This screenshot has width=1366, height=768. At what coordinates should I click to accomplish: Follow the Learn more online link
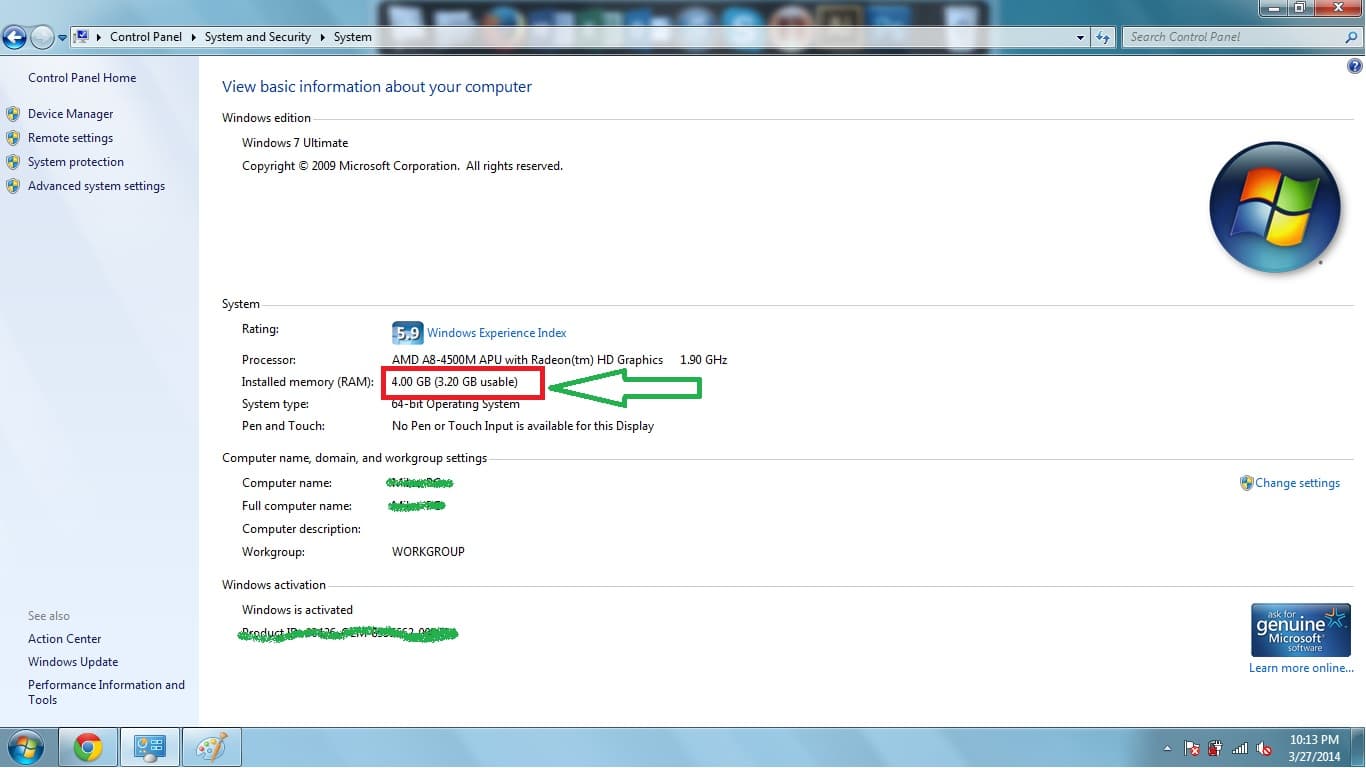click(1301, 668)
